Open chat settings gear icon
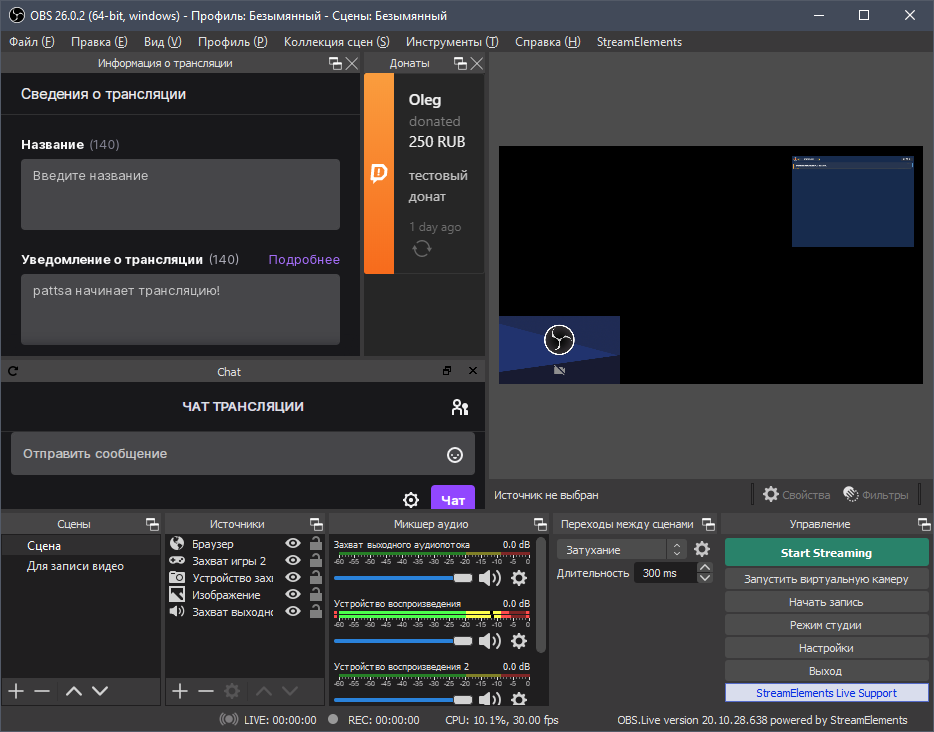Viewport: 934px width, 732px height. point(410,500)
